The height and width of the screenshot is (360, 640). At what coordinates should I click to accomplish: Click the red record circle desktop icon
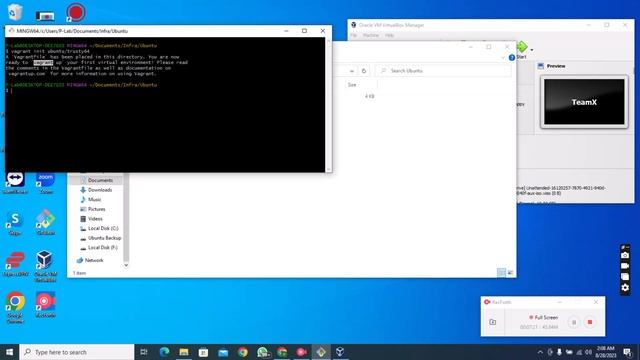76,12
